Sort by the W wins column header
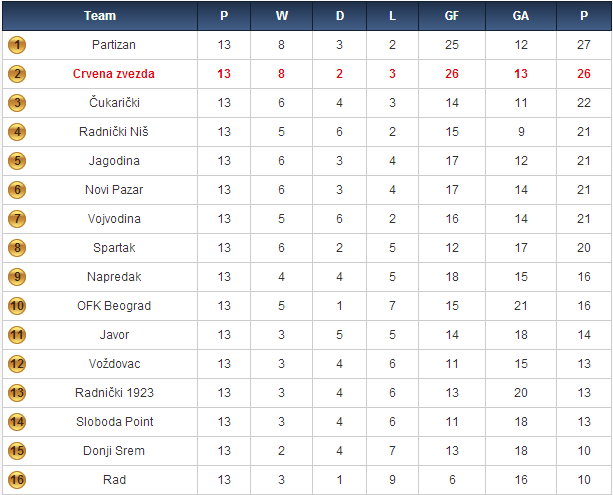The image size is (613, 495). pos(281,16)
